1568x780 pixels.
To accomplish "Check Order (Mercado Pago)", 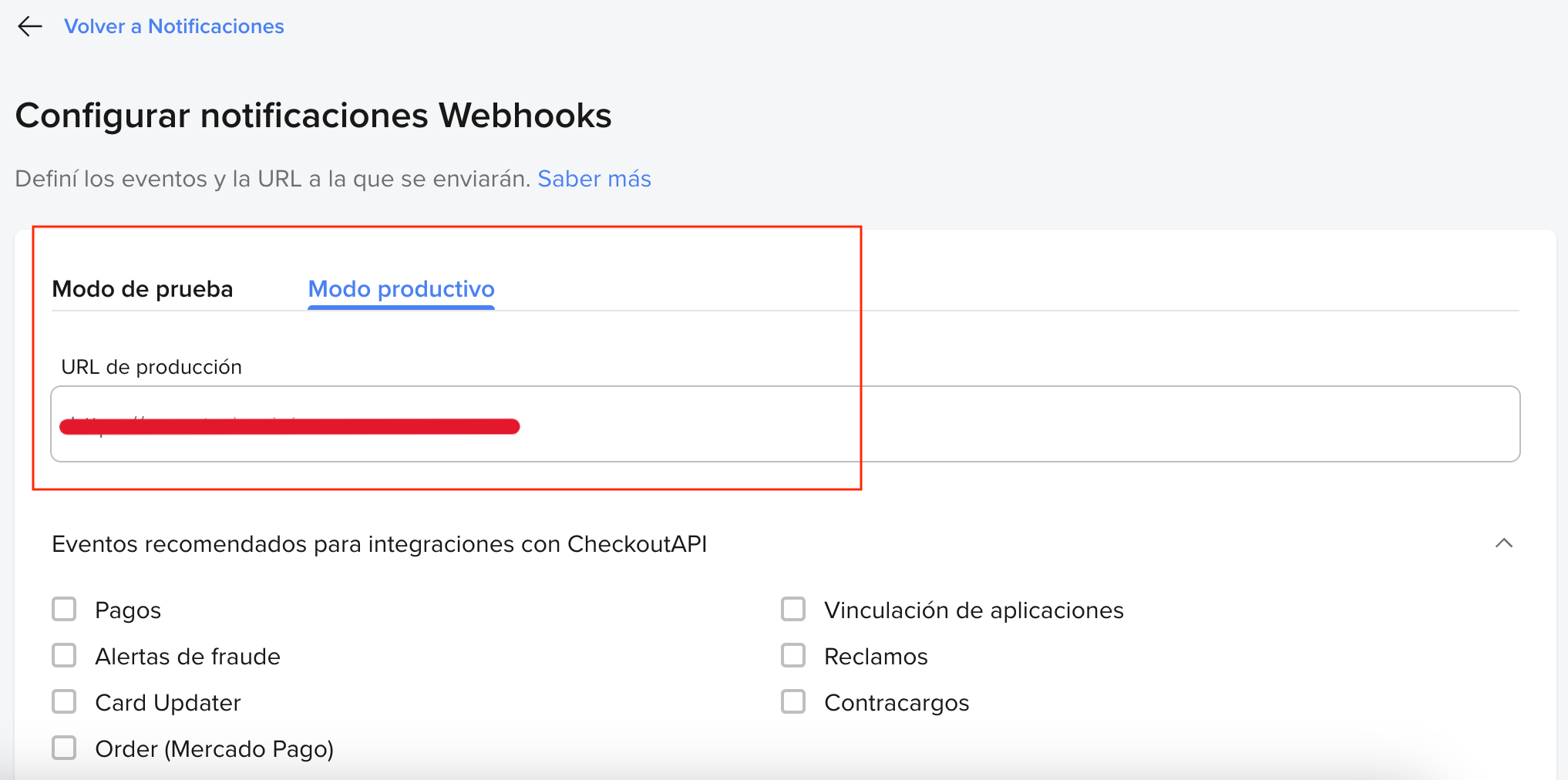I will point(64,747).
